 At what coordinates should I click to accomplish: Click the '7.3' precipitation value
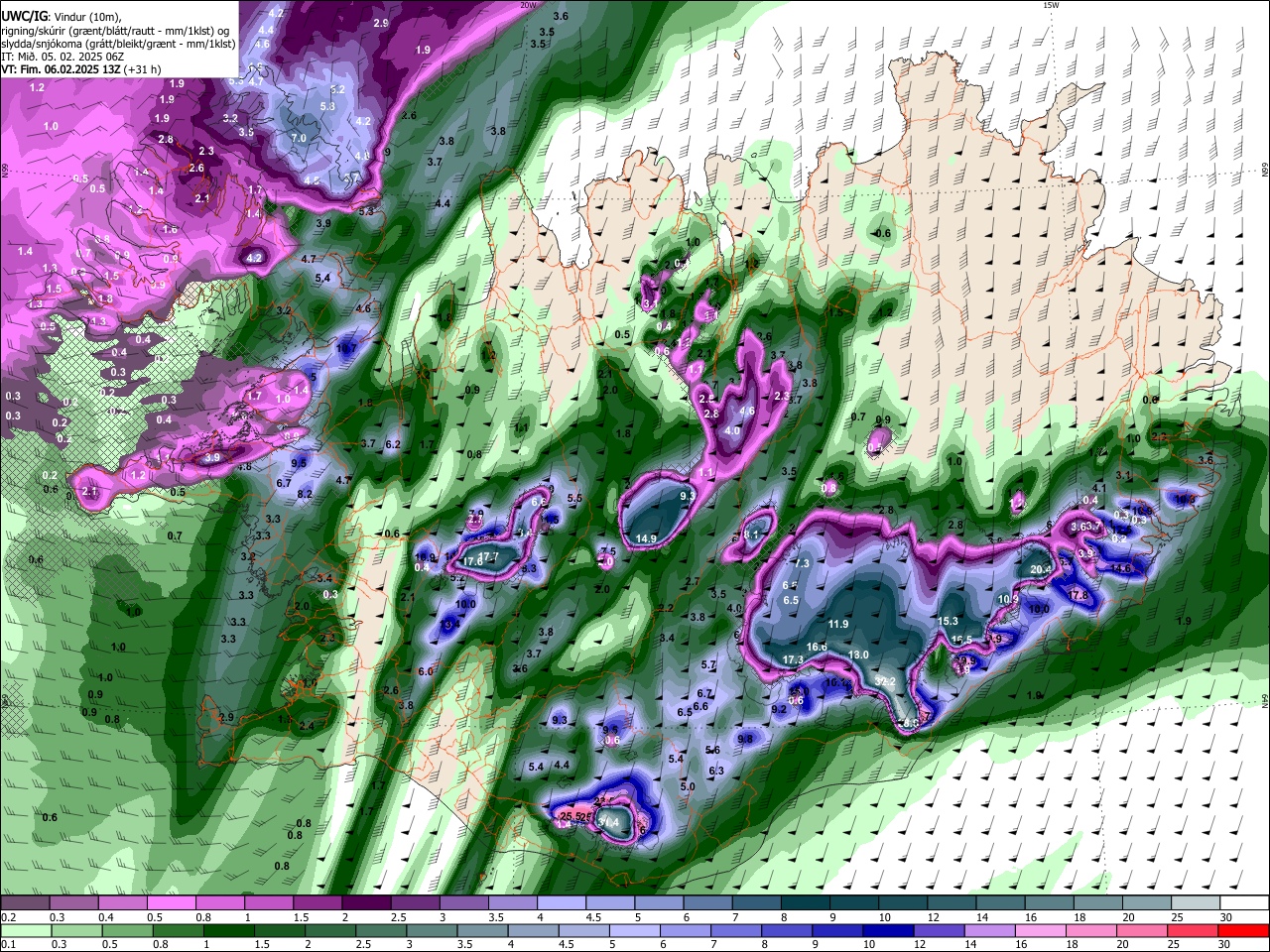point(802,563)
